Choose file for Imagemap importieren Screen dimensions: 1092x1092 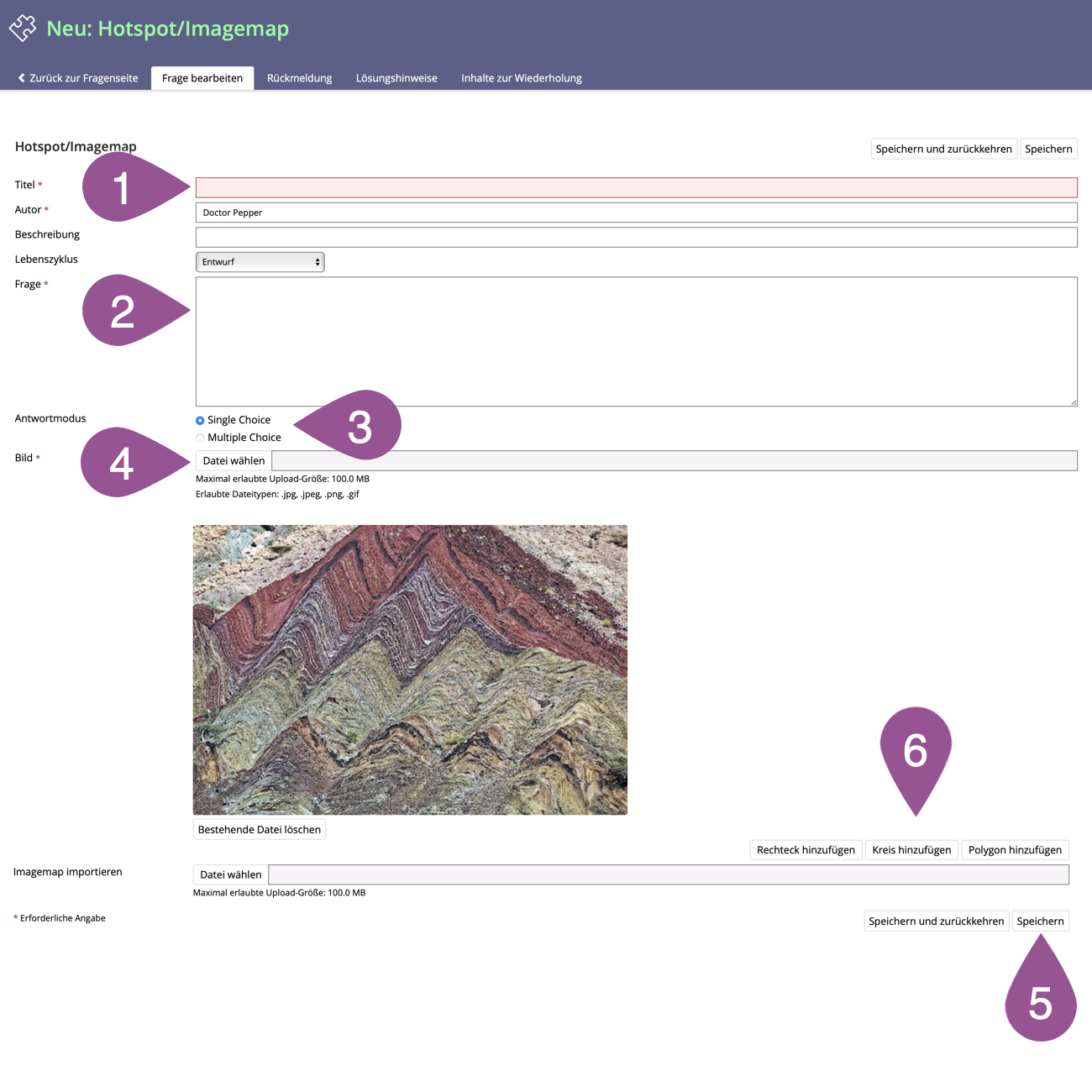pyautogui.click(x=231, y=874)
